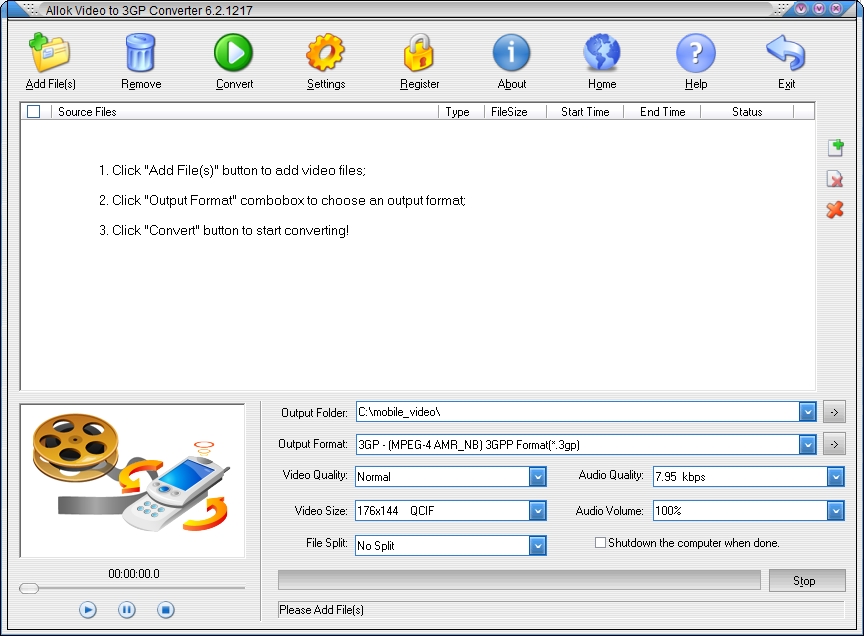Image resolution: width=864 pixels, height=636 pixels.
Task: Click the "Normal" video quality value
Action: [x=374, y=477]
